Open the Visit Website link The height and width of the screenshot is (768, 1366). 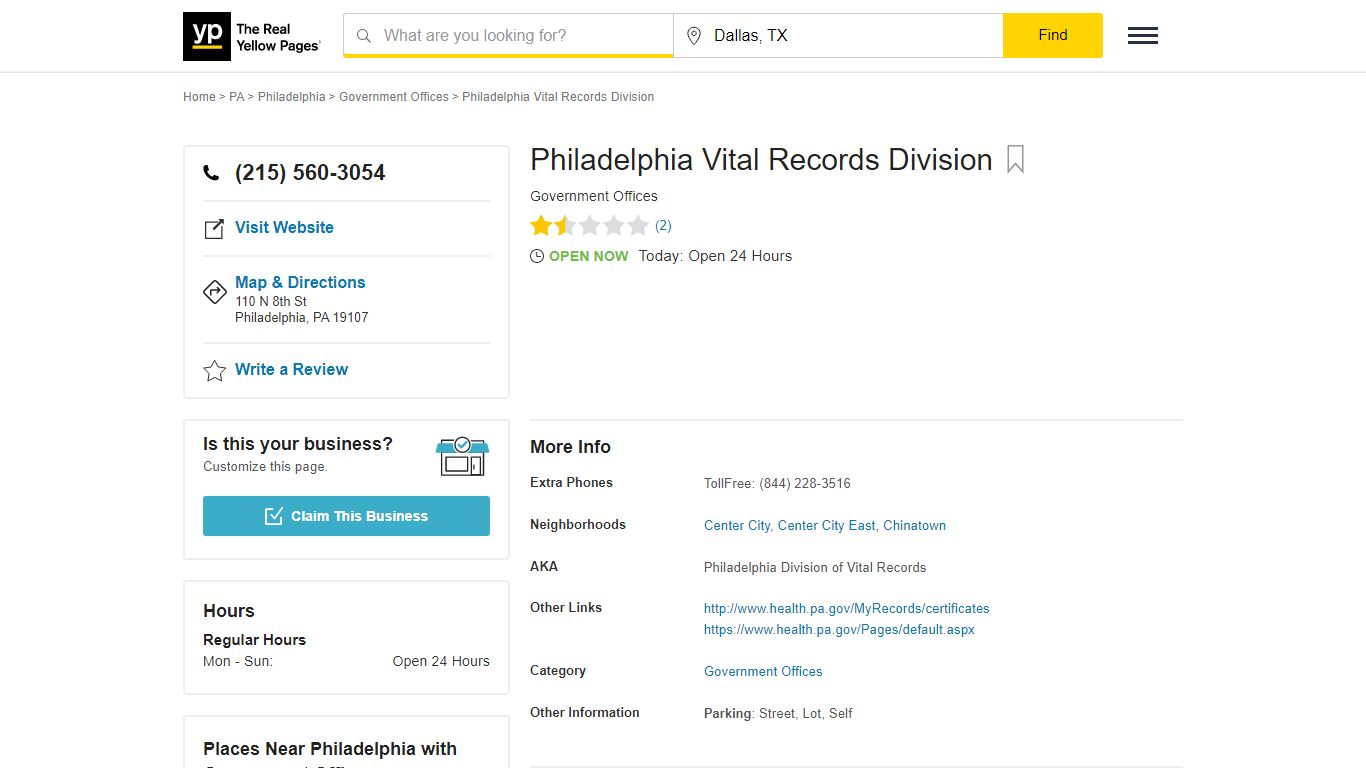[x=284, y=228]
